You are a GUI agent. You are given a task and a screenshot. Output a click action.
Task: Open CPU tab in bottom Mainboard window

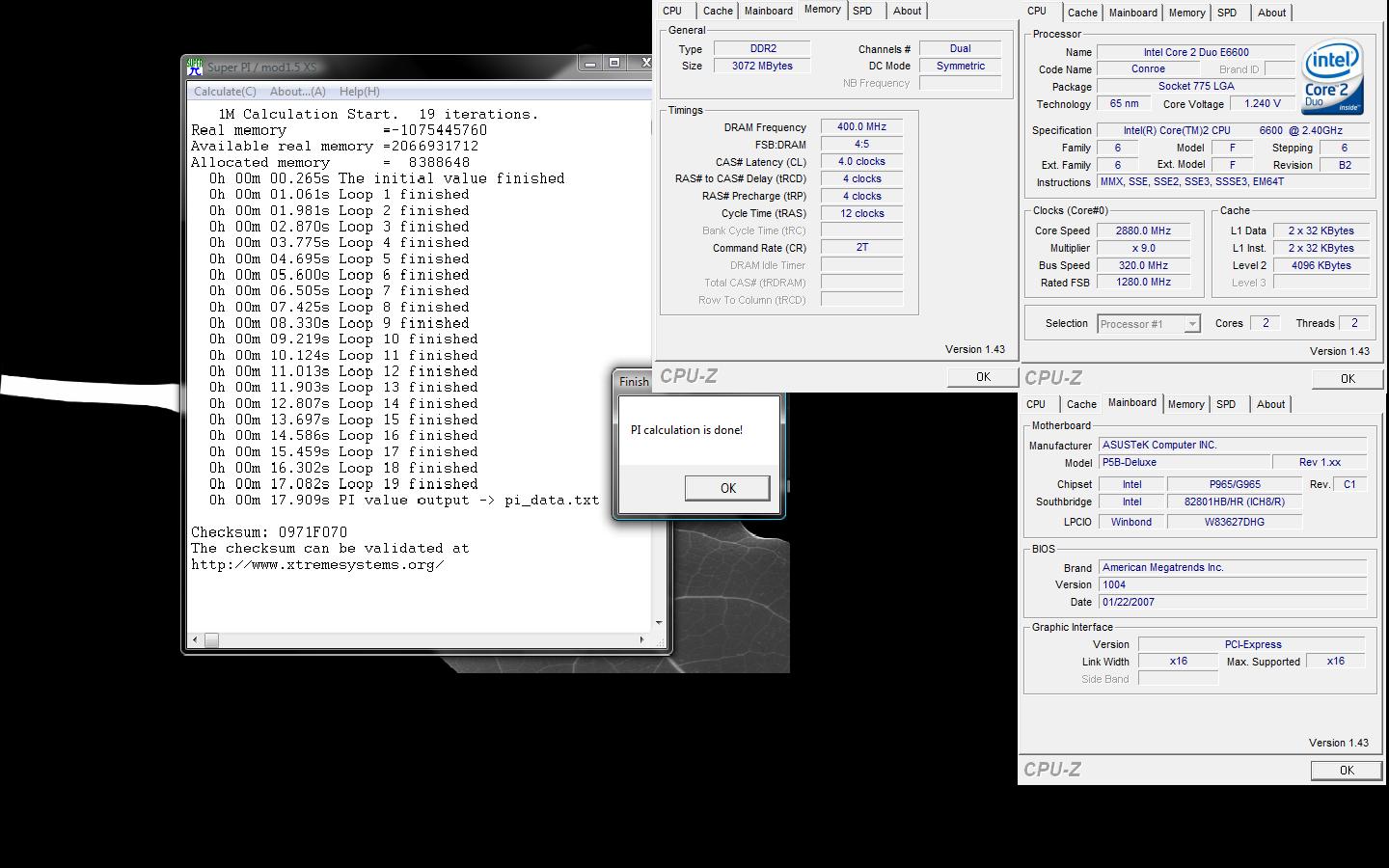(x=1036, y=404)
